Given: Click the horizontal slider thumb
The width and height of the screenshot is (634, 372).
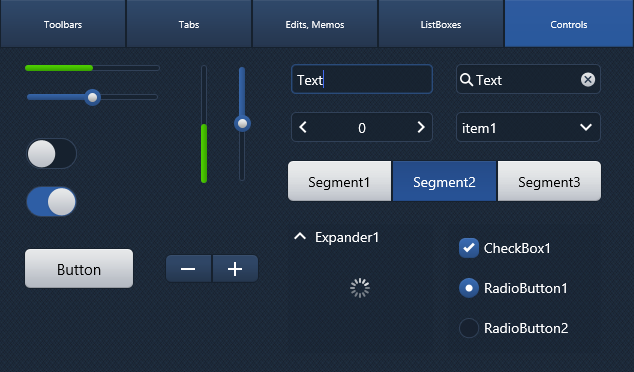Looking at the screenshot, I should coord(93,97).
